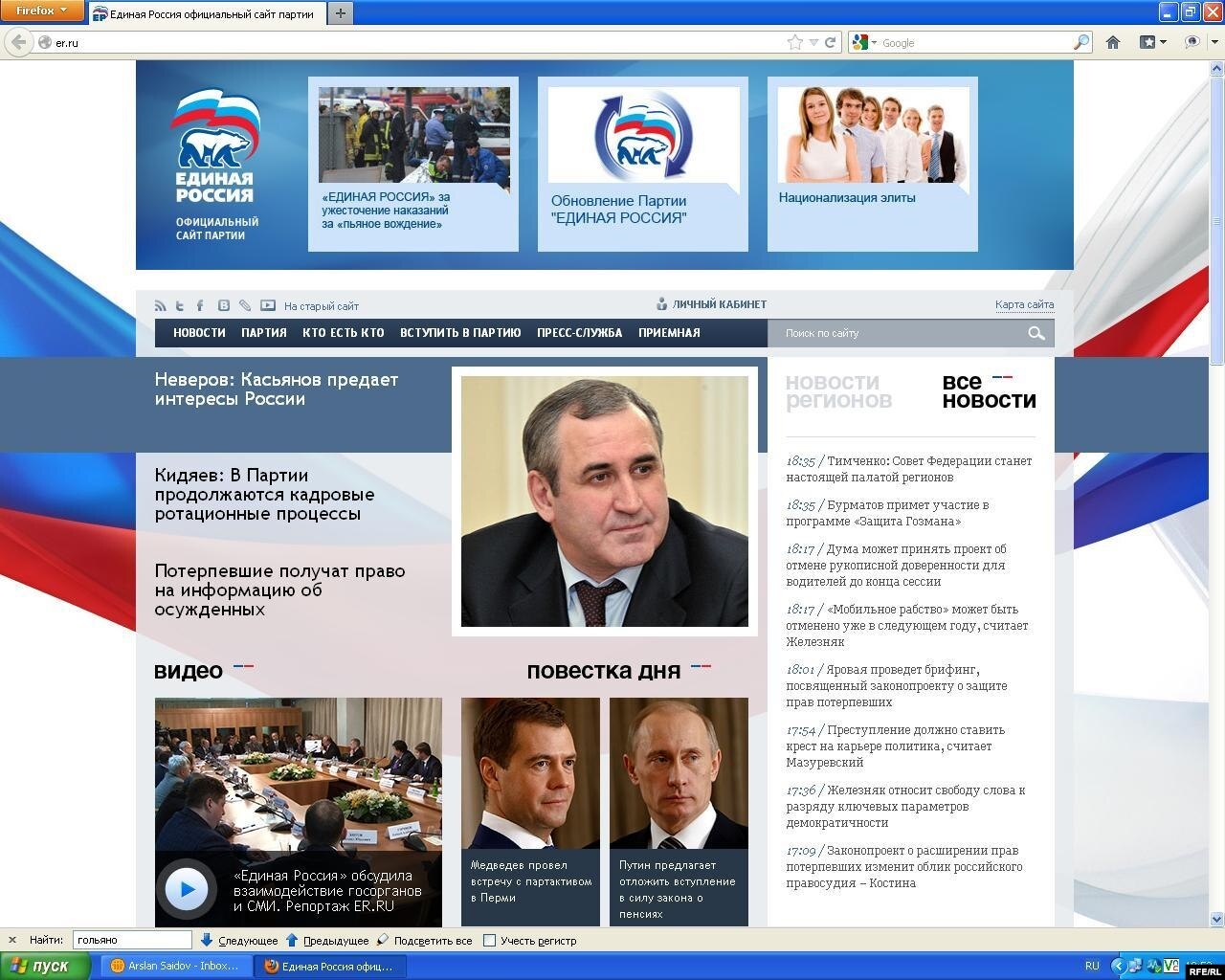Click the site search magnifier icon
The width and height of the screenshot is (1225, 980).
coord(1036,333)
